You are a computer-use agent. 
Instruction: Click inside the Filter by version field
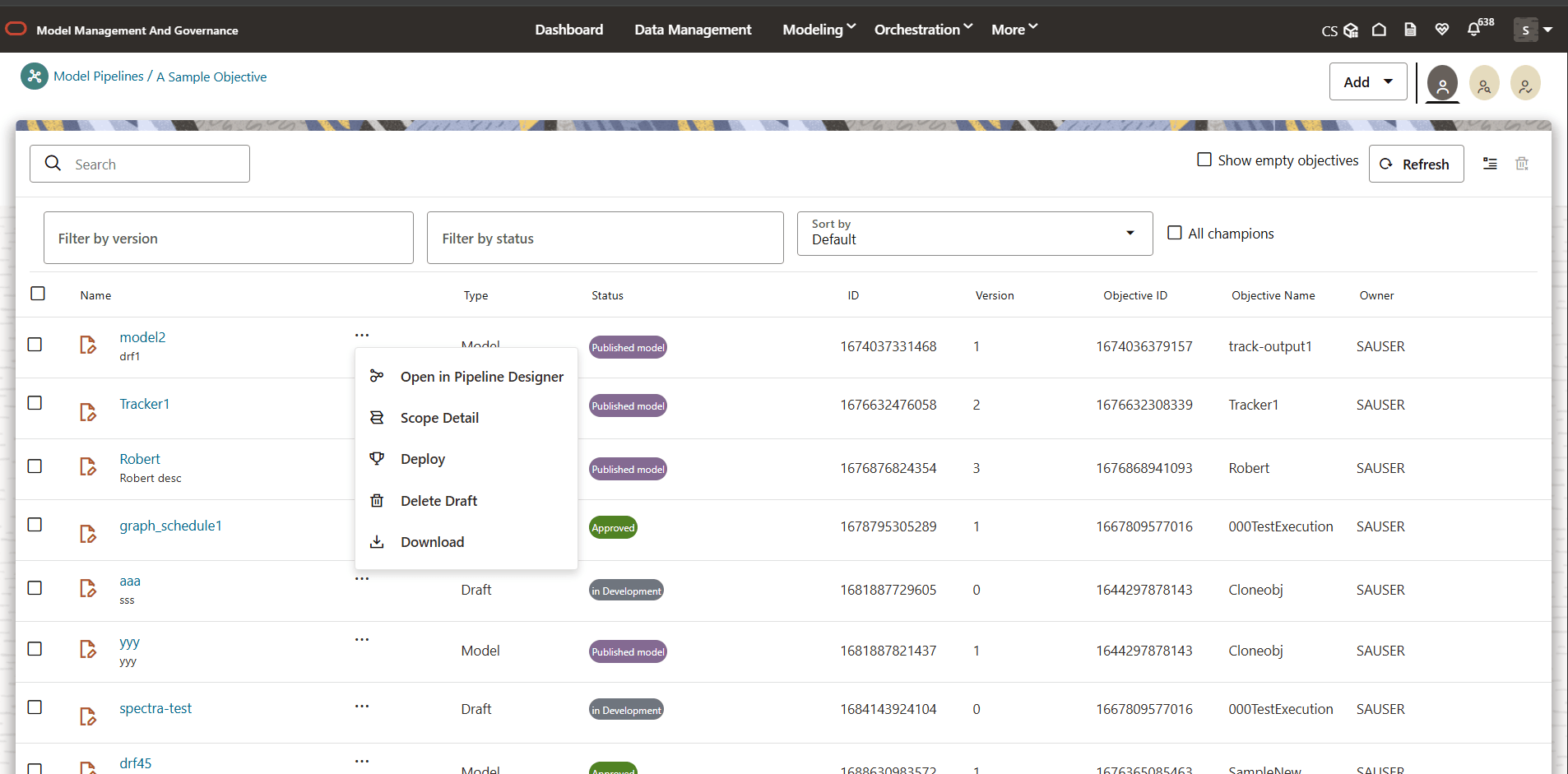click(229, 238)
